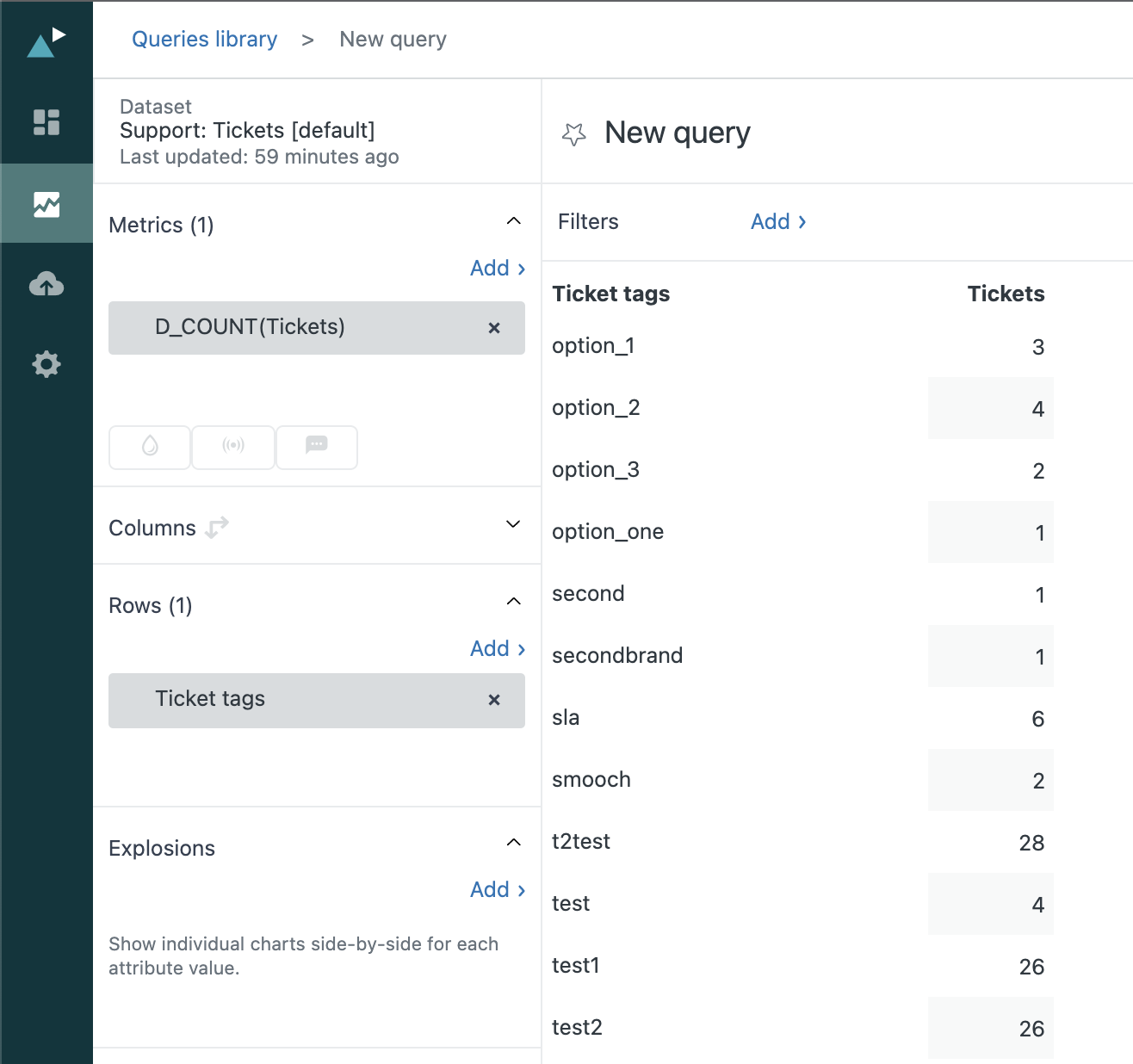
Task: Add a new metric
Action: point(498,269)
